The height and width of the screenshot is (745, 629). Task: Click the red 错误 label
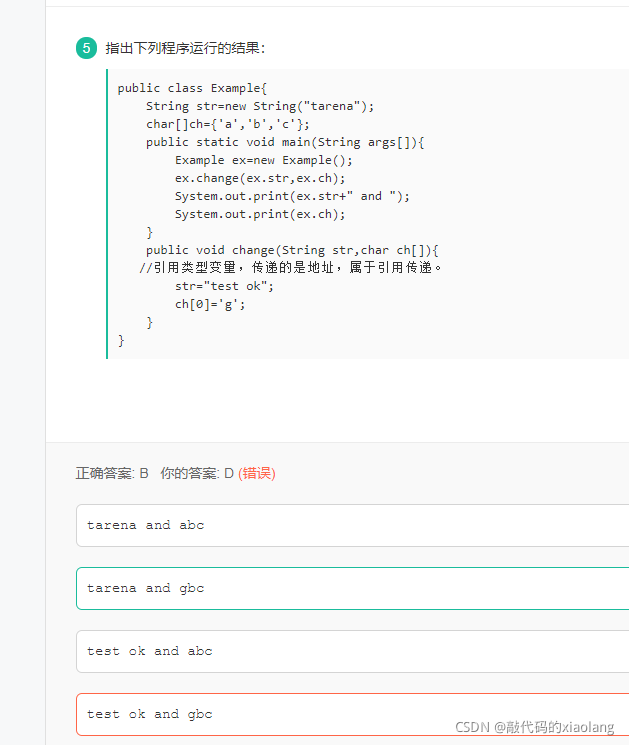point(257,473)
